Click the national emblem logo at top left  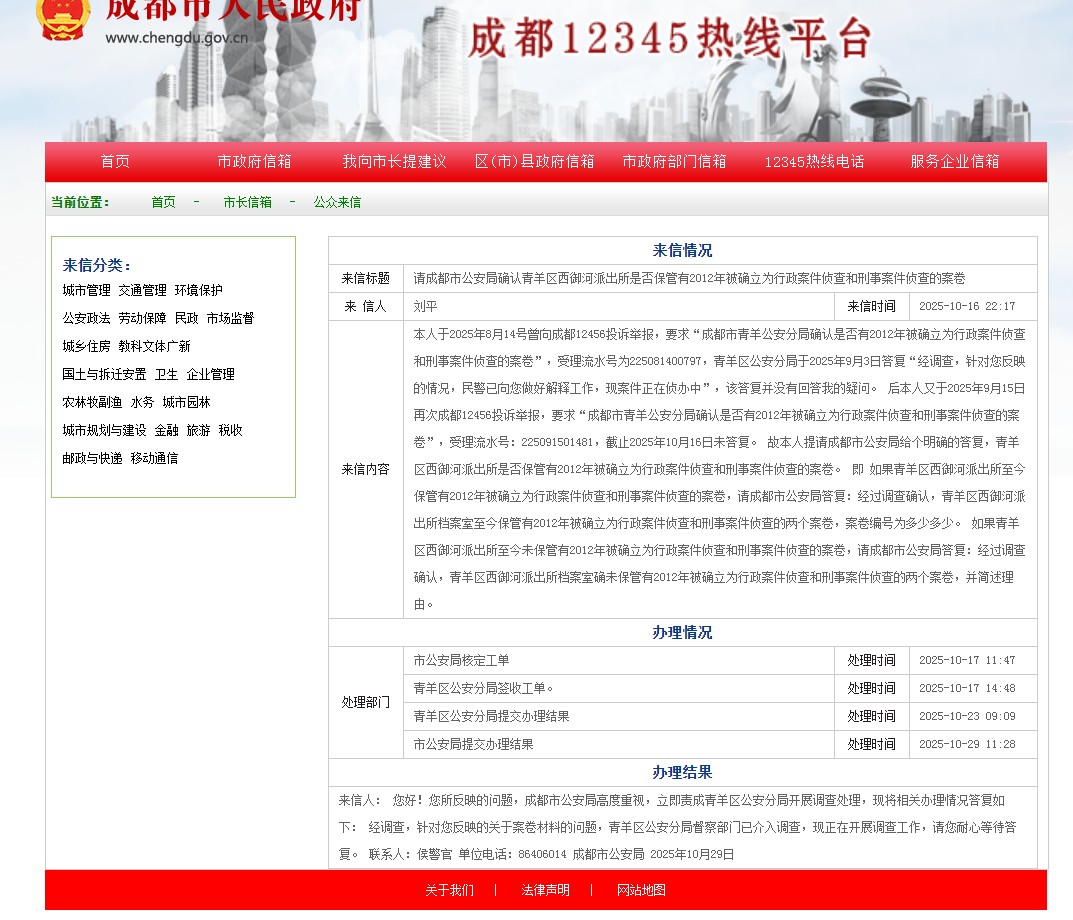63,18
